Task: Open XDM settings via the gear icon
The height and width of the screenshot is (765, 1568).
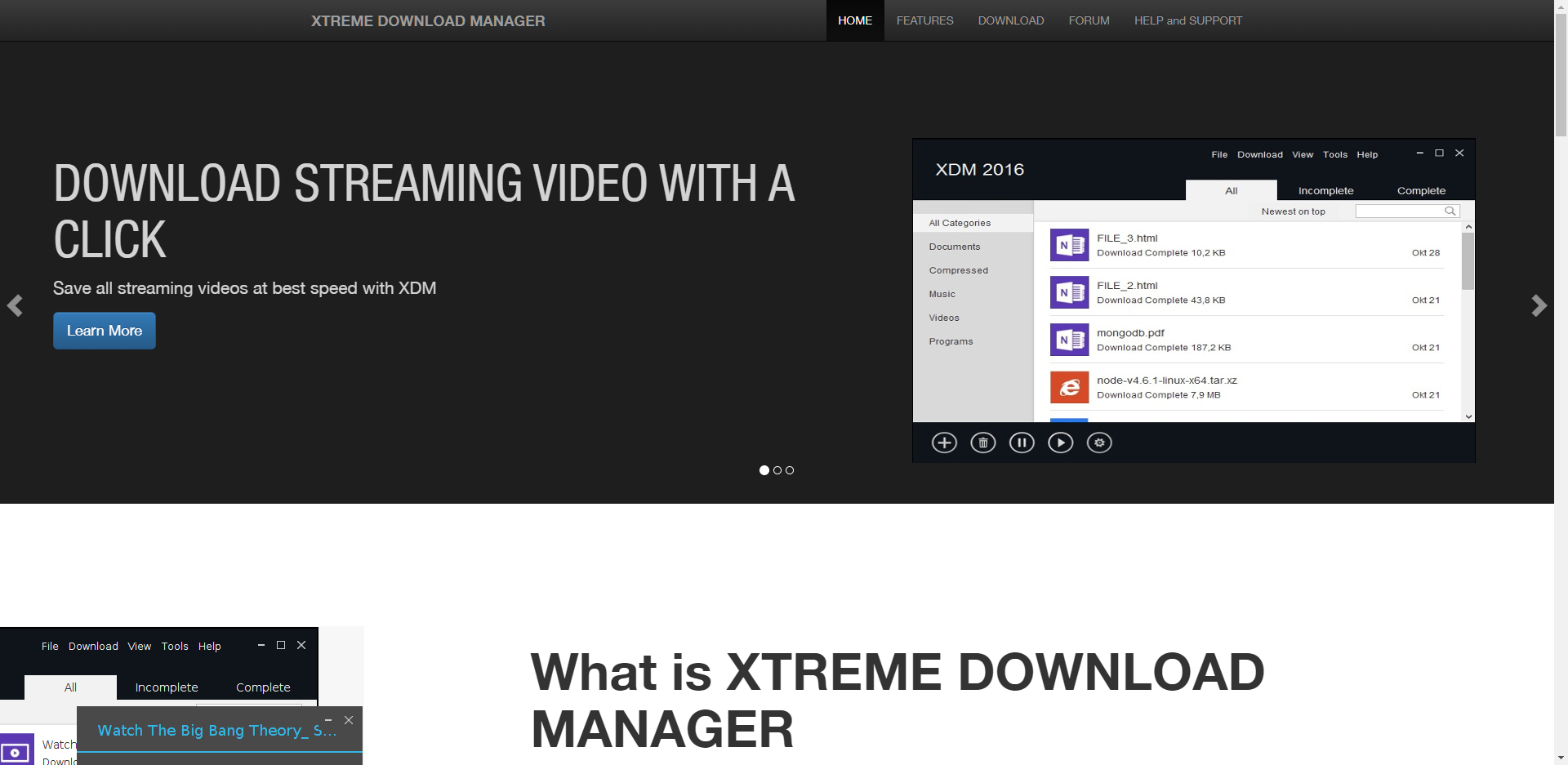Action: [1099, 442]
